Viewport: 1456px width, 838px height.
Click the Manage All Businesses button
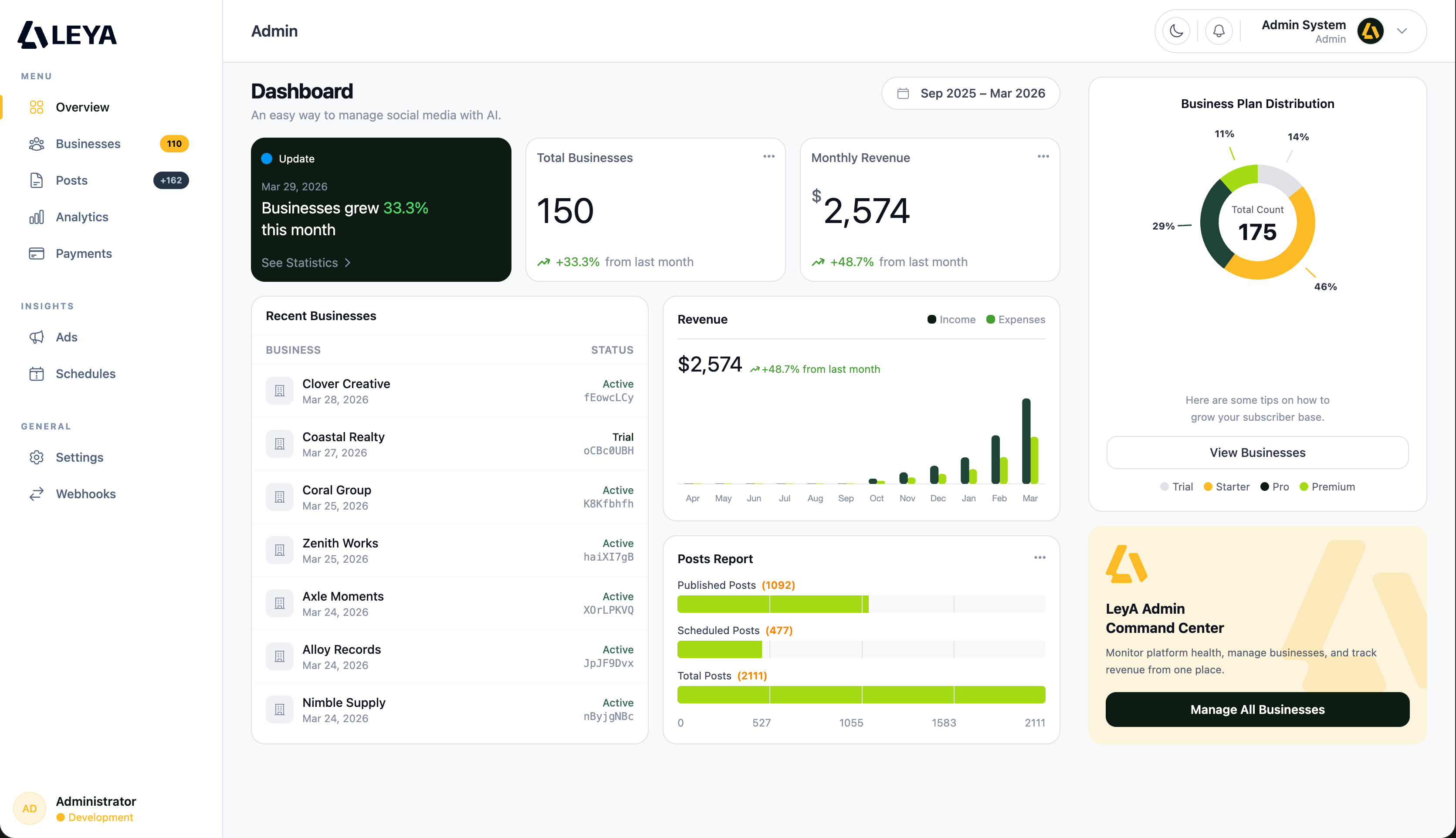coord(1257,709)
